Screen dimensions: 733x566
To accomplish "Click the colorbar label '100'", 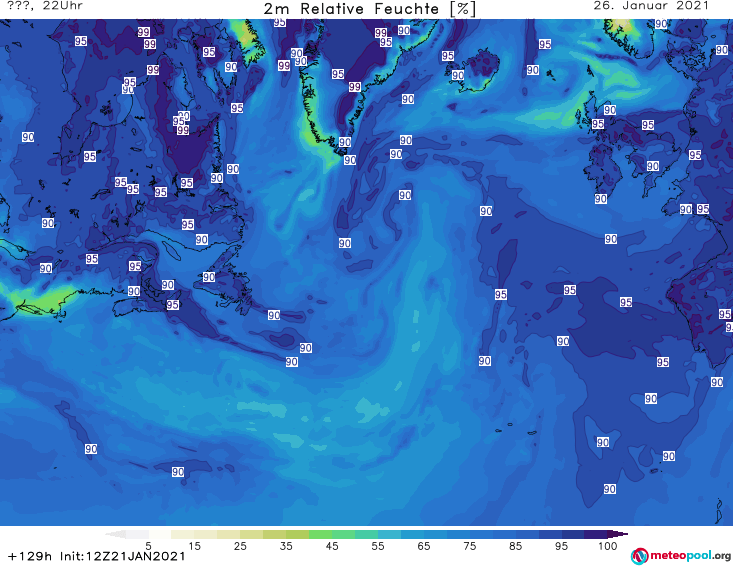I will [608, 546].
